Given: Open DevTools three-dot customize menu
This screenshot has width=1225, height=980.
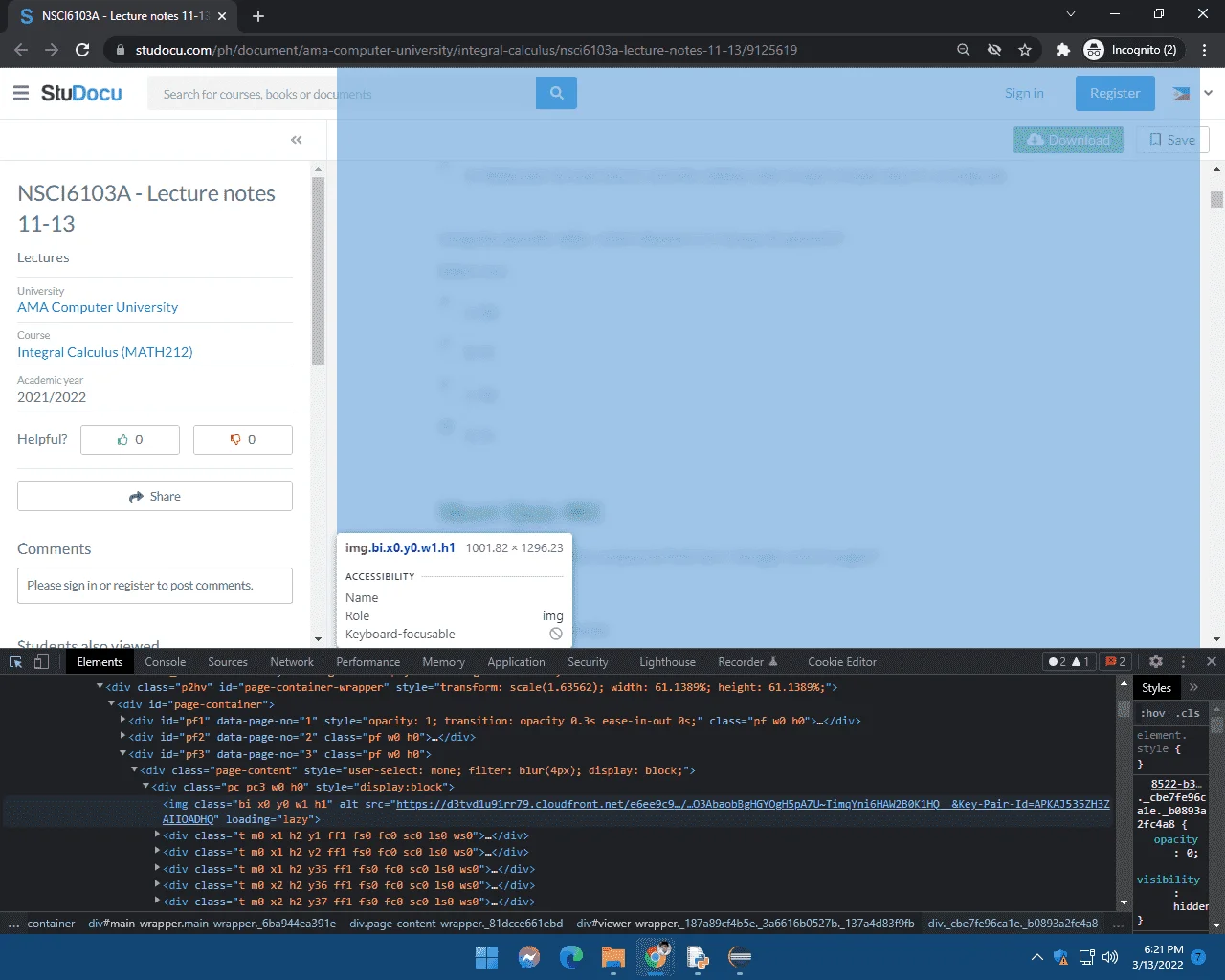Looking at the screenshot, I should point(1183,661).
